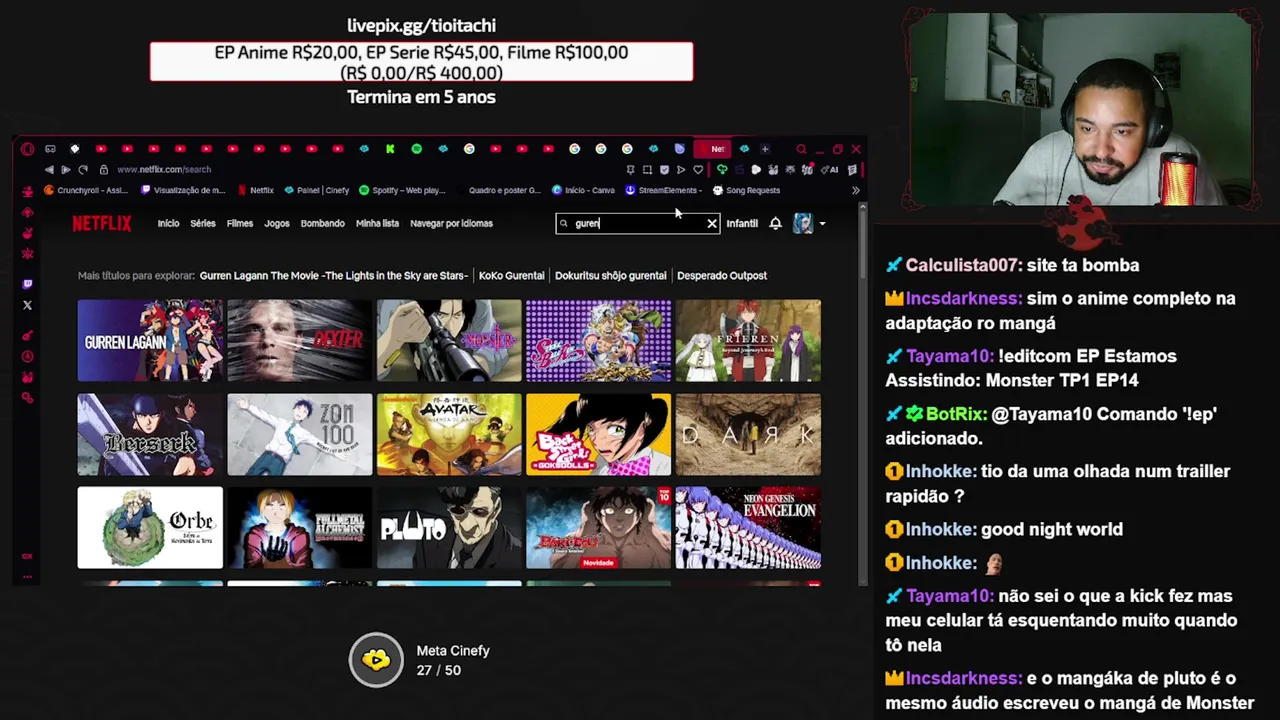
Task: Open the Back Street Girls title card
Action: point(599,434)
